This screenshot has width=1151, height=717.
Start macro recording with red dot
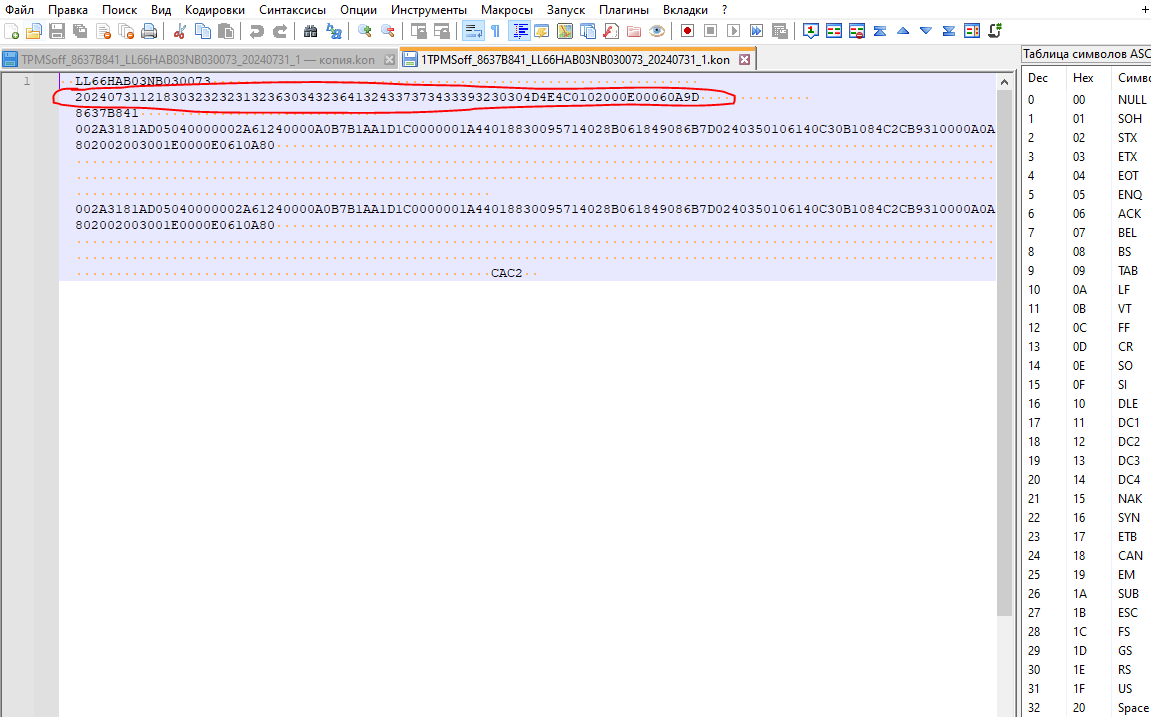pyautogui.click(x=687, y=31)
